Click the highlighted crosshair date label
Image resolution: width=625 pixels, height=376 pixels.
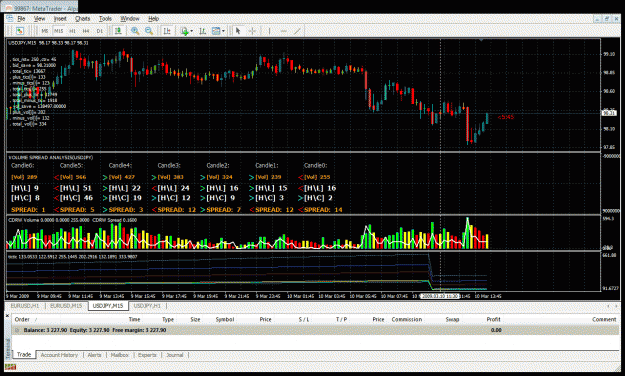(x=440, y=296)
